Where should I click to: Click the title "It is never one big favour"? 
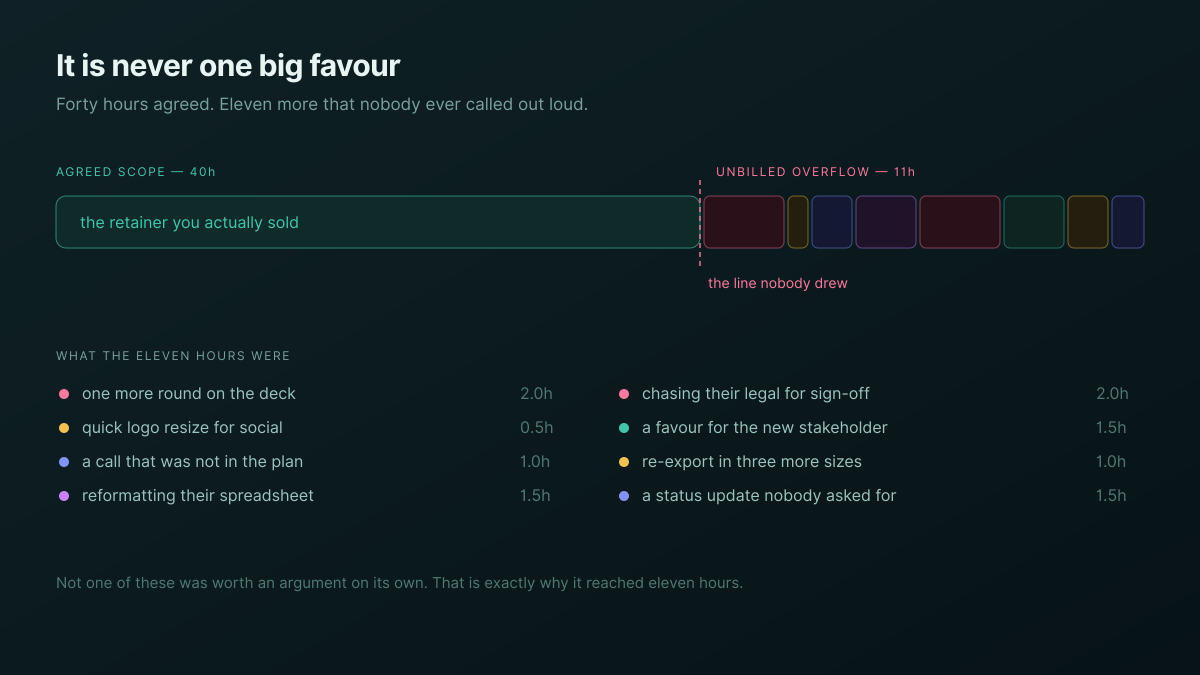pos(228,66)
